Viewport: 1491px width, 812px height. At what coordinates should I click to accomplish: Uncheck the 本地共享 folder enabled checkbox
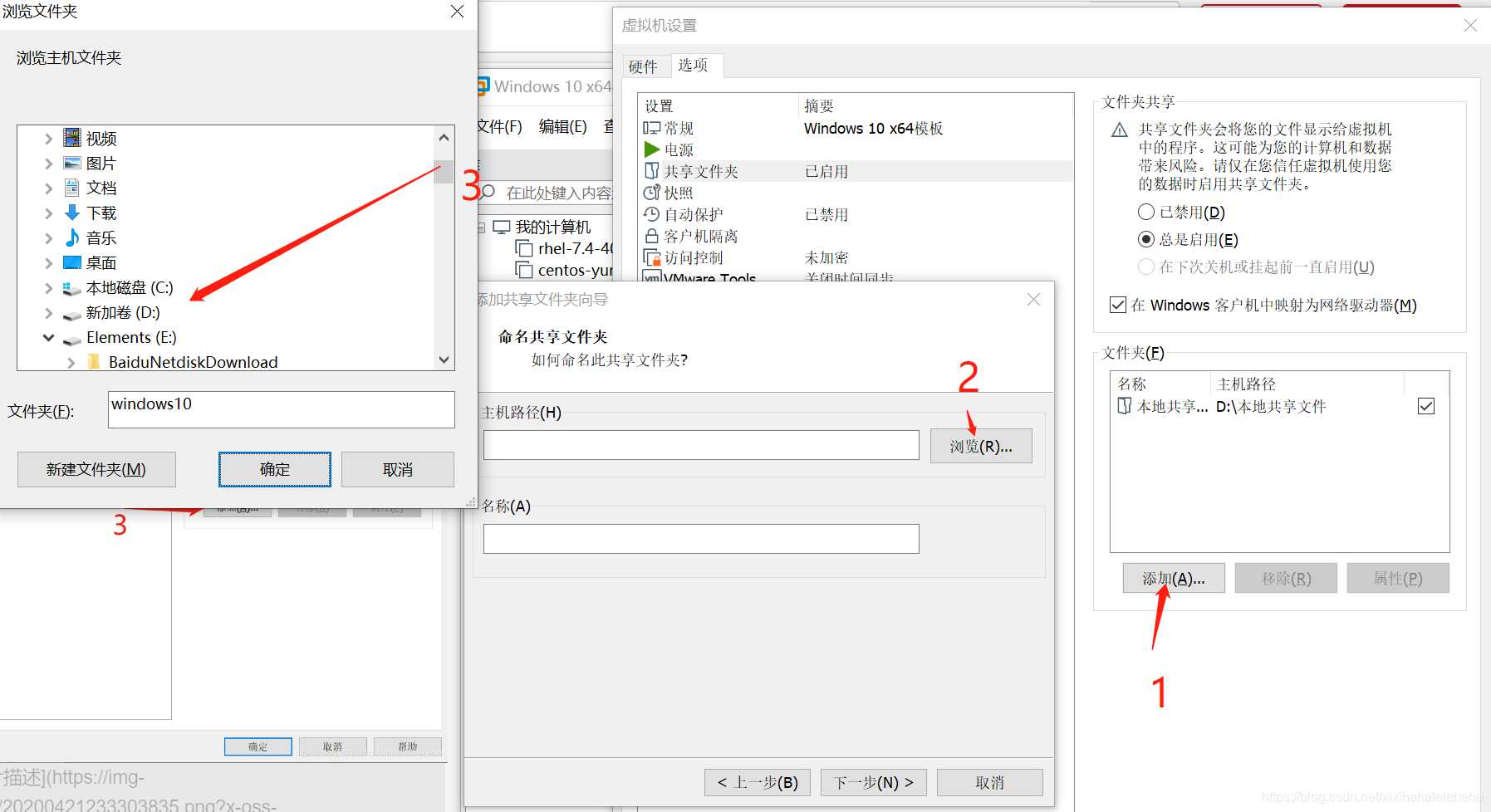pyautogui.click(x=1426, y=406)
